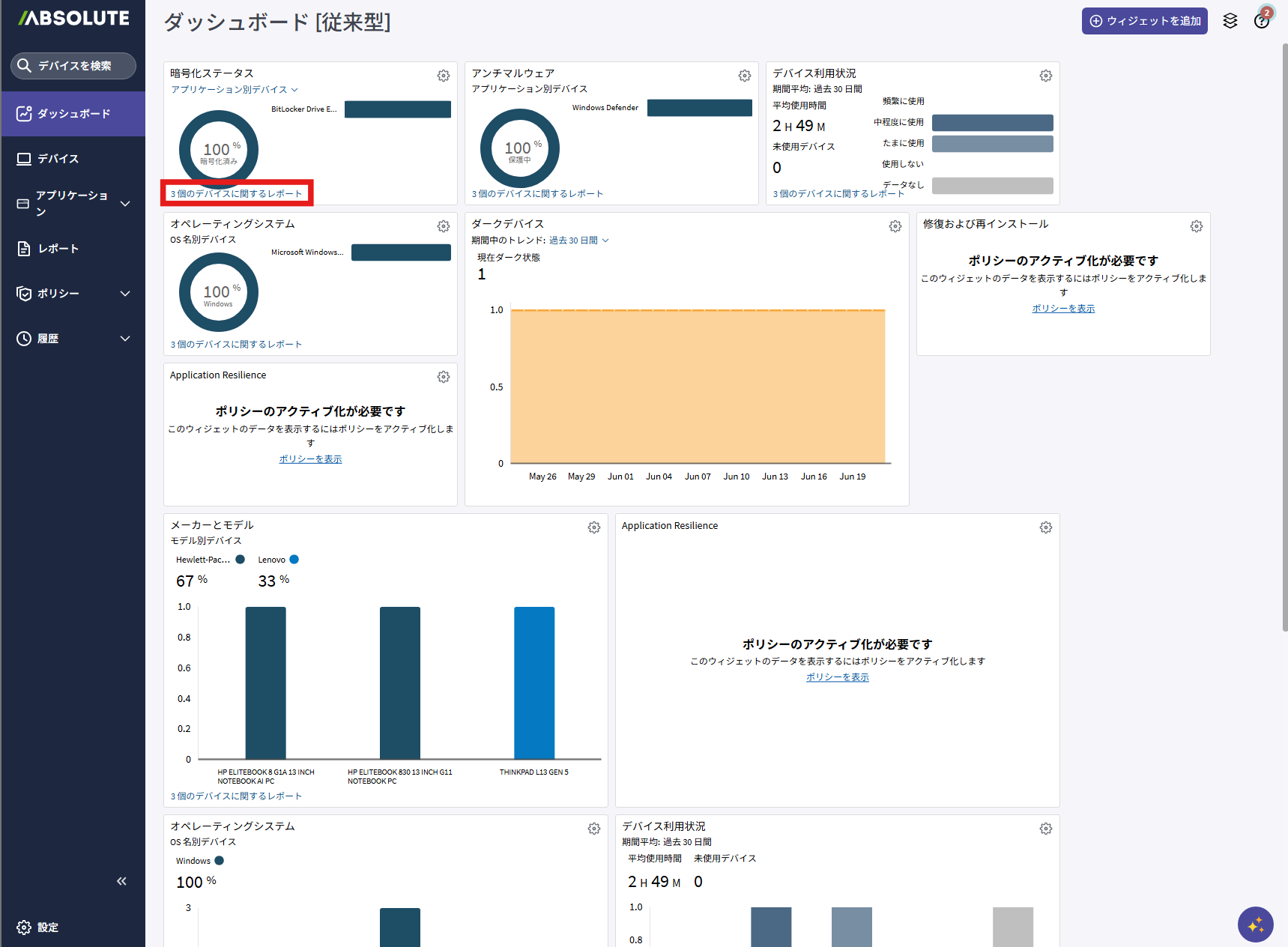The height and width of the screenshot is (947, 1288).
Task: Toggle Windows legend dot in OS chart
Action: click(x=220, y=861)
